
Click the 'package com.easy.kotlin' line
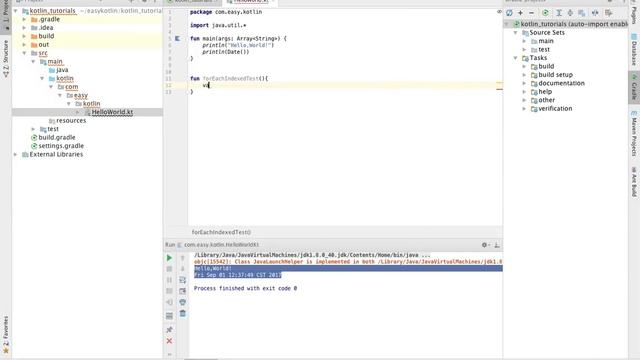click(226, 12)
